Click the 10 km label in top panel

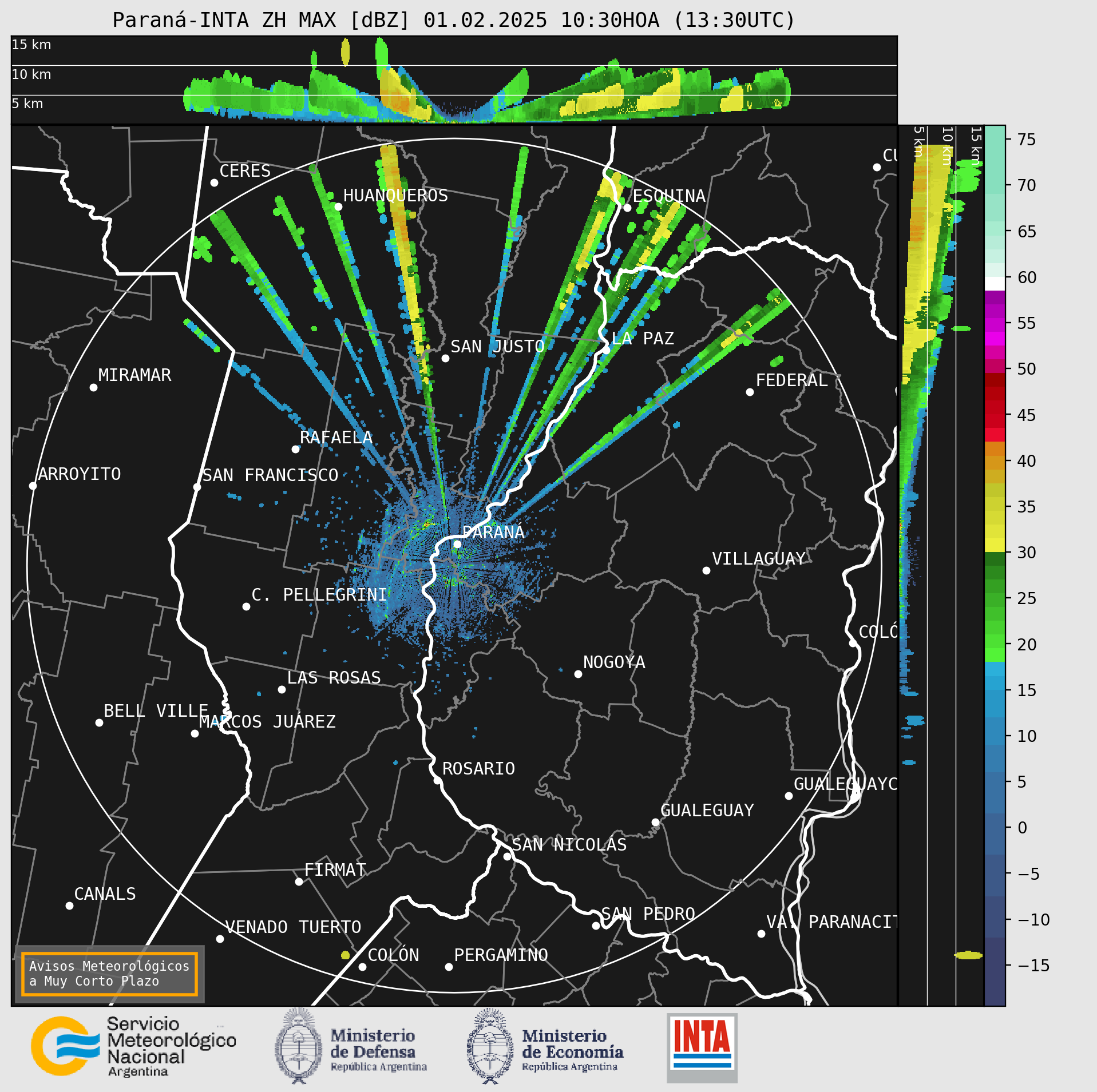click(31, 74)
